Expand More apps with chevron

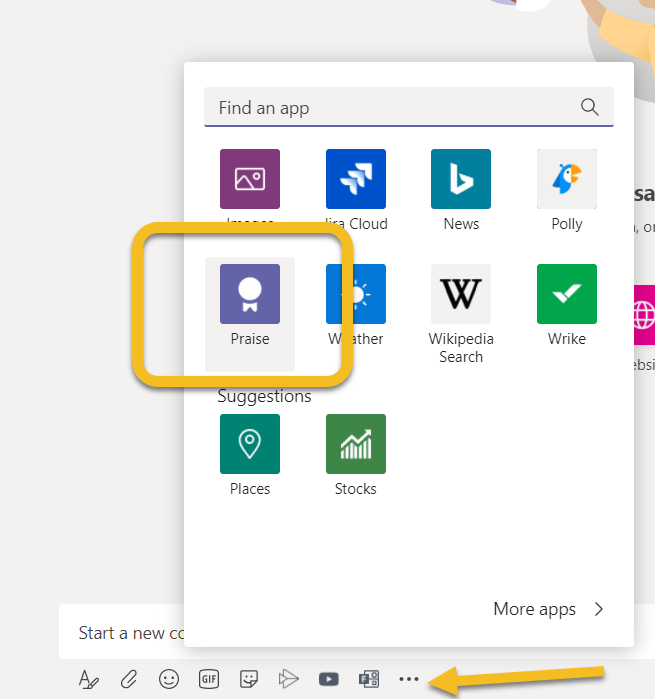599,609
